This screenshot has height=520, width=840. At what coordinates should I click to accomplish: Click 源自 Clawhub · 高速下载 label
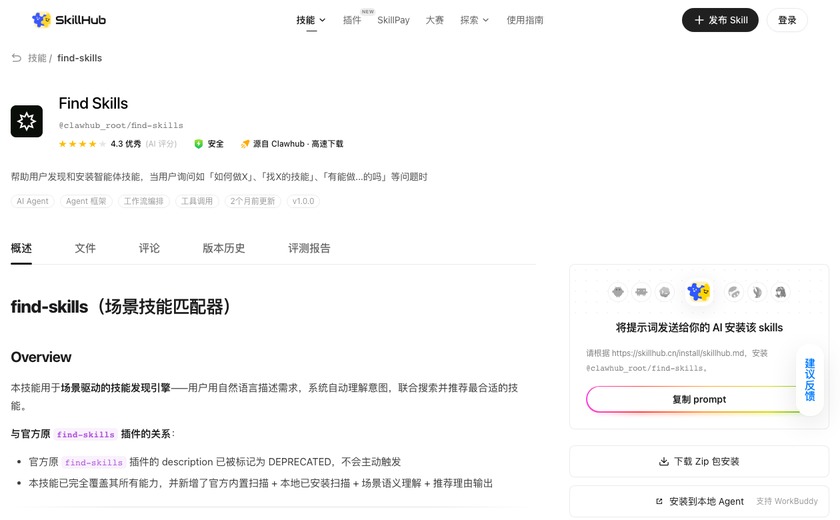pos(298,144)
